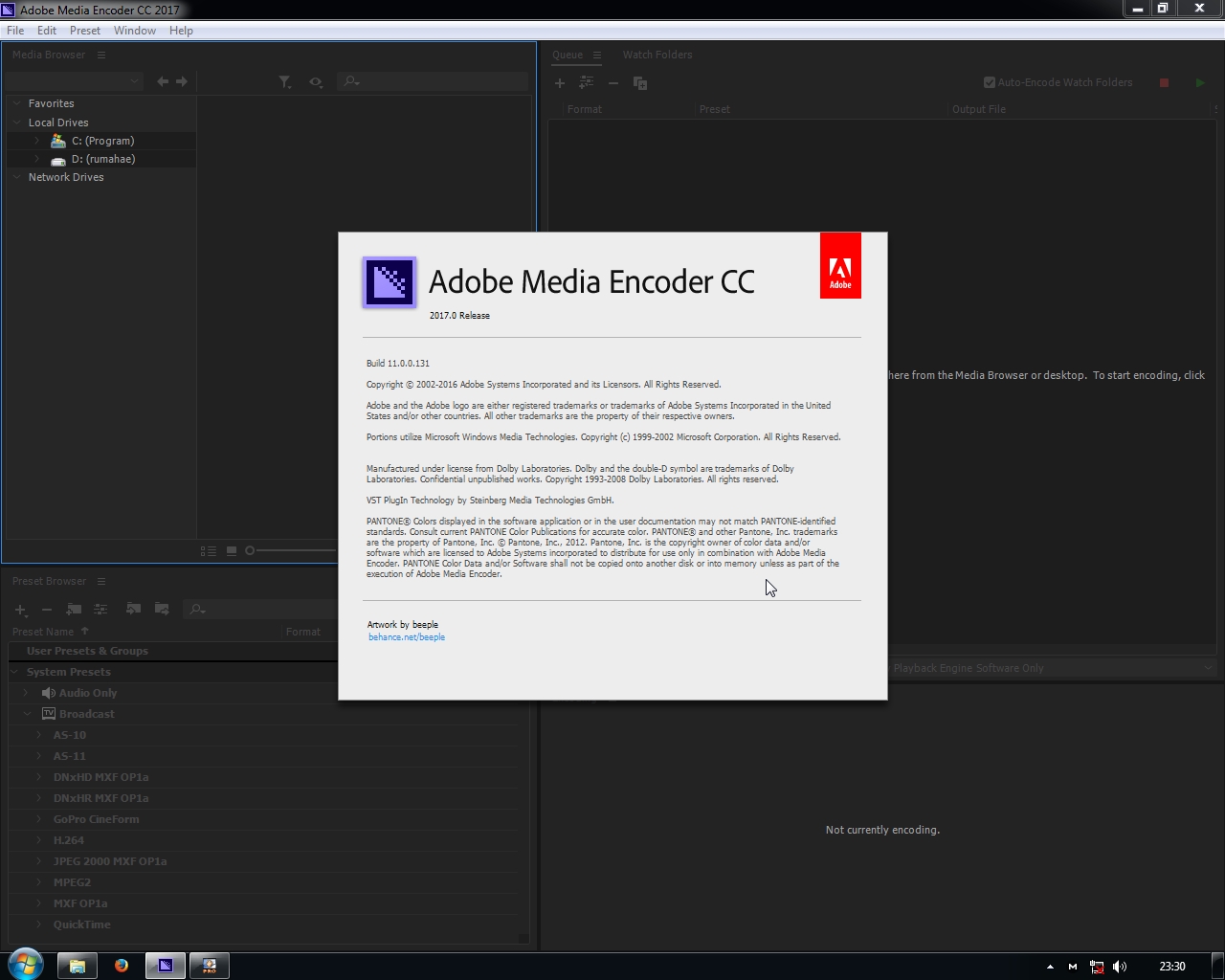Expand the C: (Program) drive
Screen dimensions: 1225x980
click(36, 141)
